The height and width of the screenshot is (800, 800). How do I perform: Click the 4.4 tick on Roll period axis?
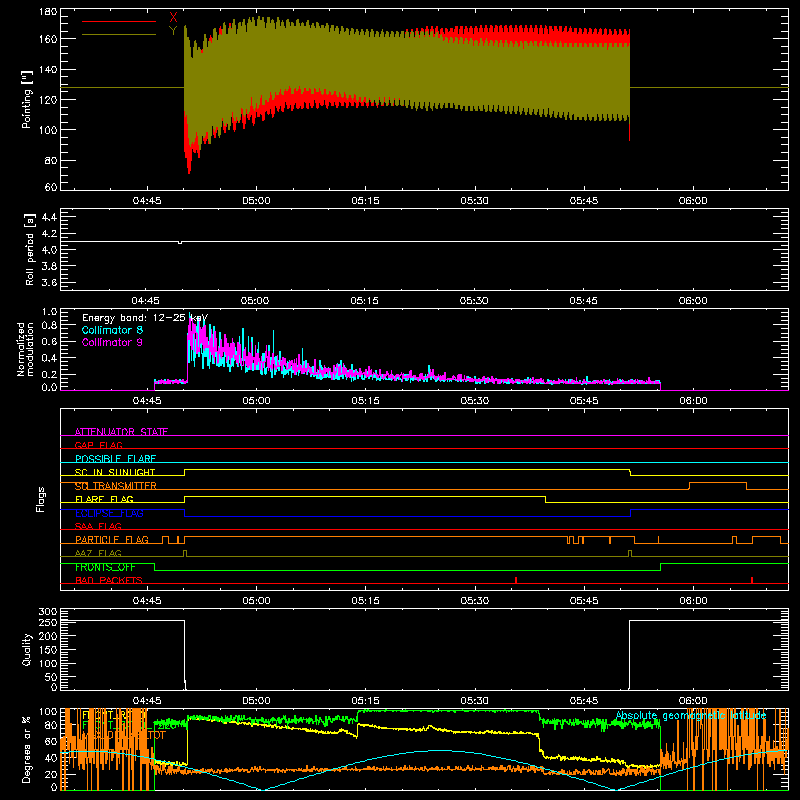tap(49, 217)
